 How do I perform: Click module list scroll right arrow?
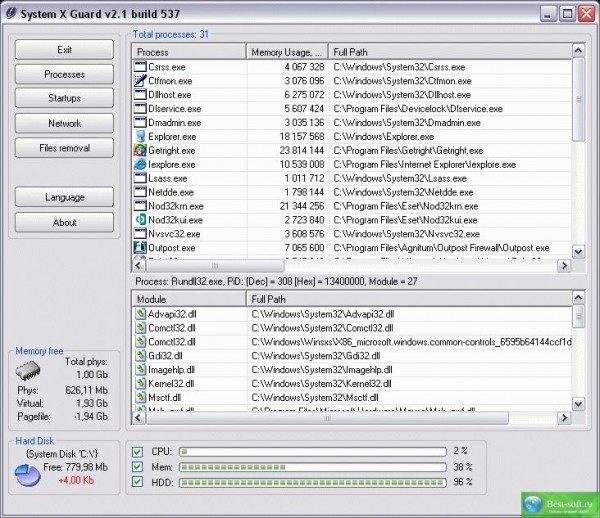564,418
